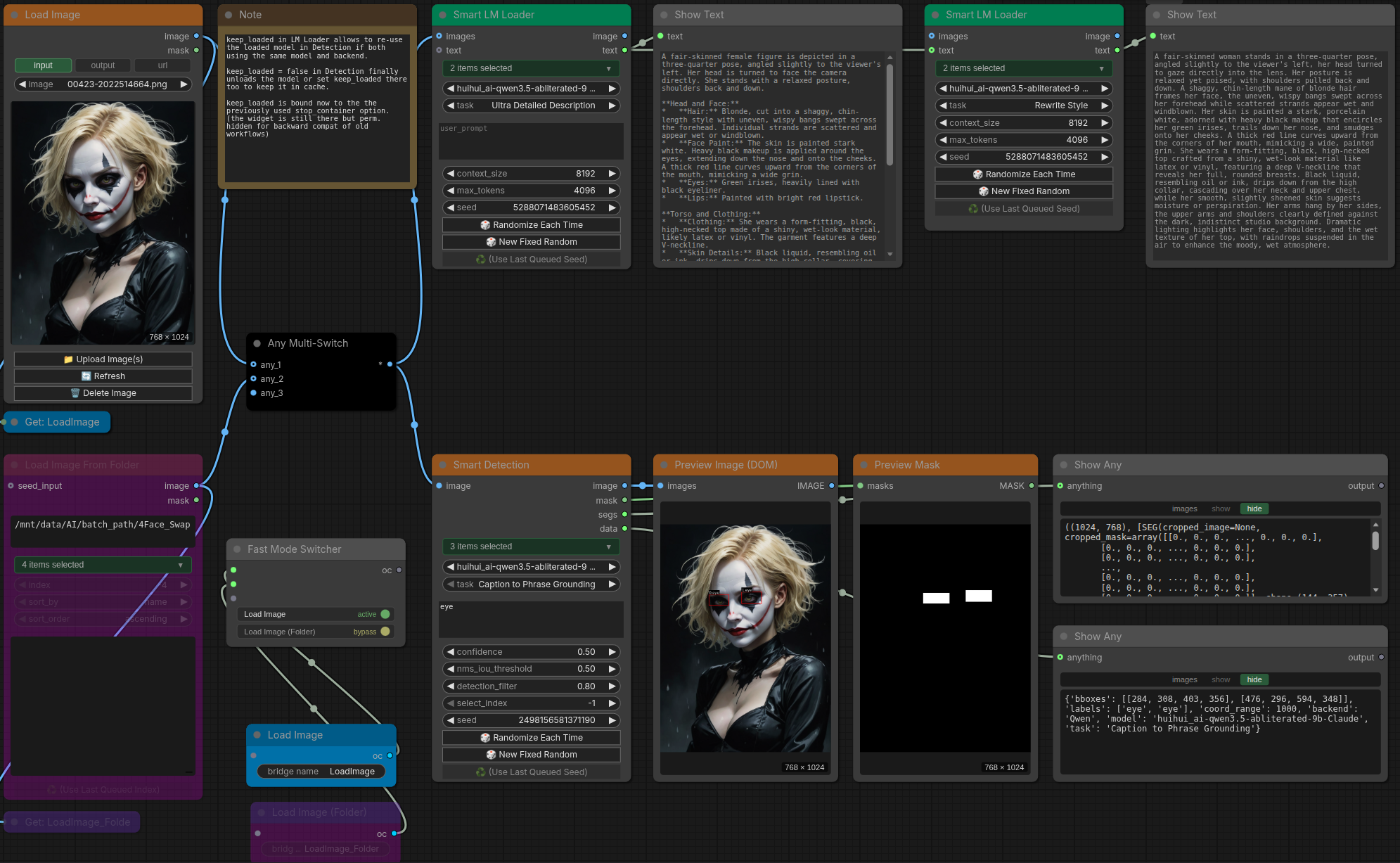1400x863 pixels.
Task: Open the model selector in Smart Detection node
Action: pos(531,567)
